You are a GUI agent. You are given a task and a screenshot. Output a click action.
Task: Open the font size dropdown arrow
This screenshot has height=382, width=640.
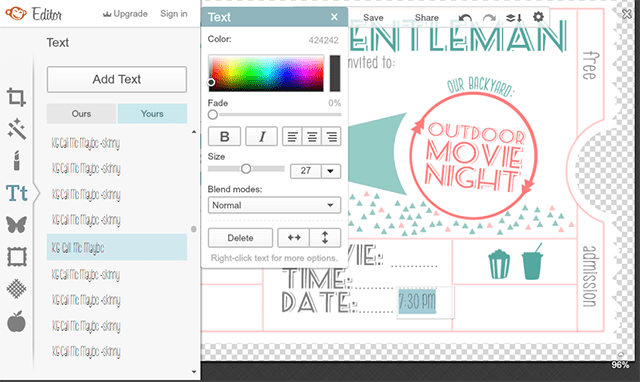coord(331,171)
